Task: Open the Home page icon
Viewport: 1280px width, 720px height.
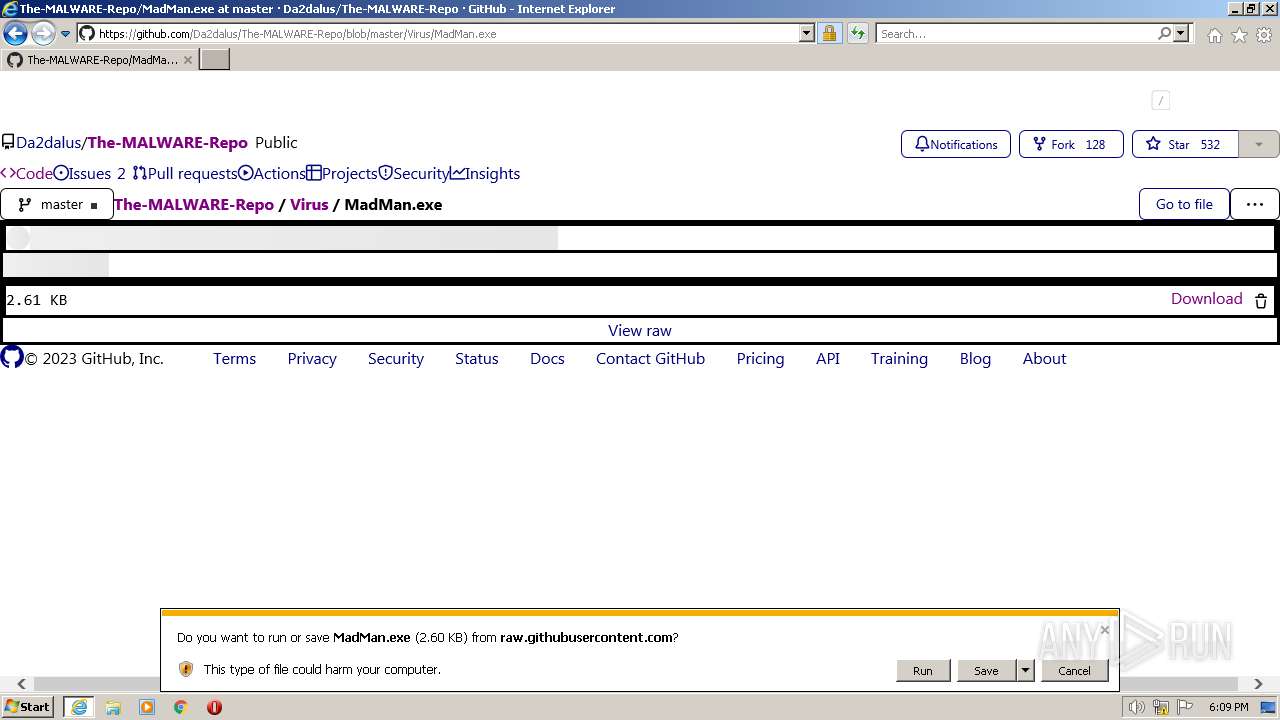Action: (1214, 35)
